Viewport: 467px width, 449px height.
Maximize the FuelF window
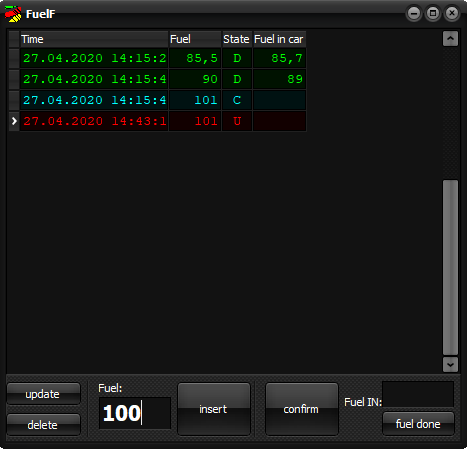[x=433, y=13]
